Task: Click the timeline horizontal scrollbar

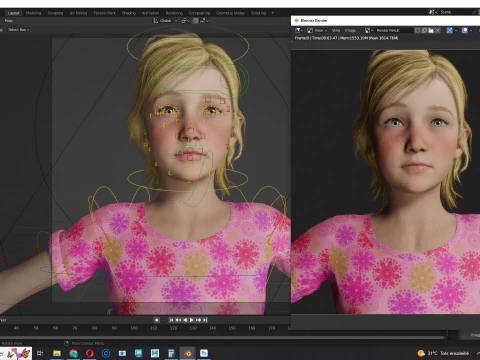Action: point(223,337)
